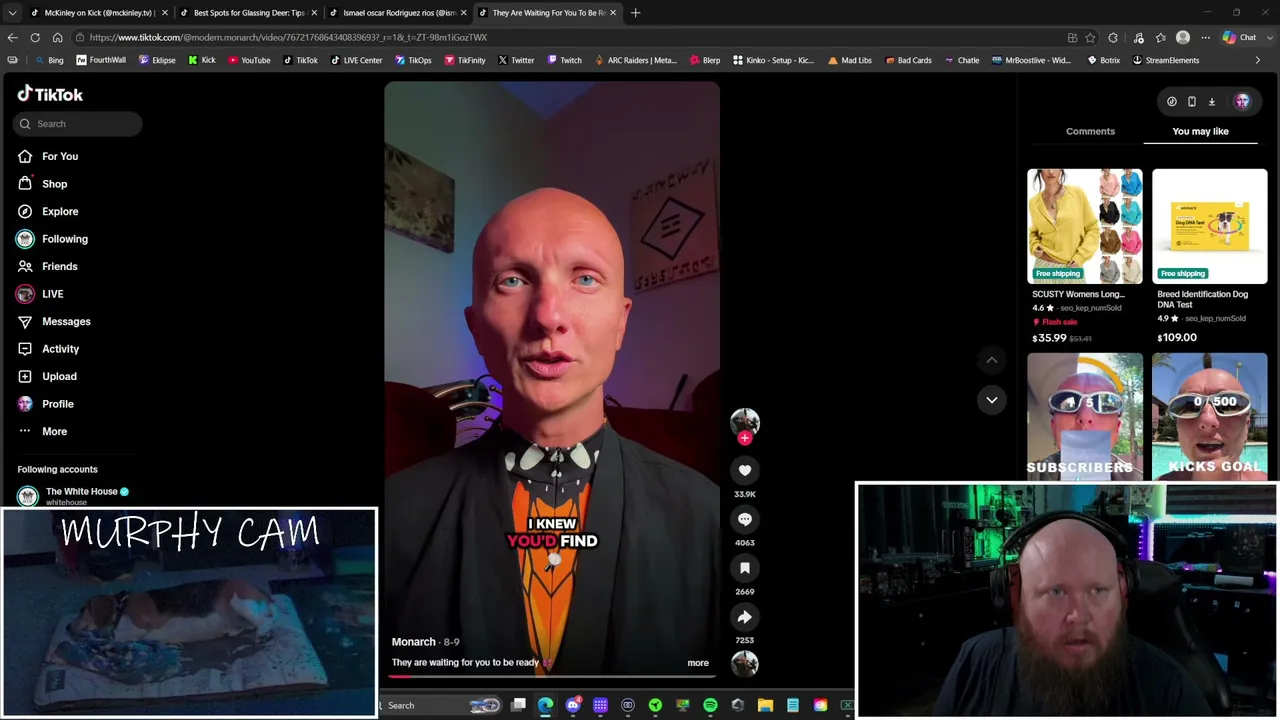Refresh the page in the browser
Viewport: 1280px width, 720px height.
coord(35,37)
